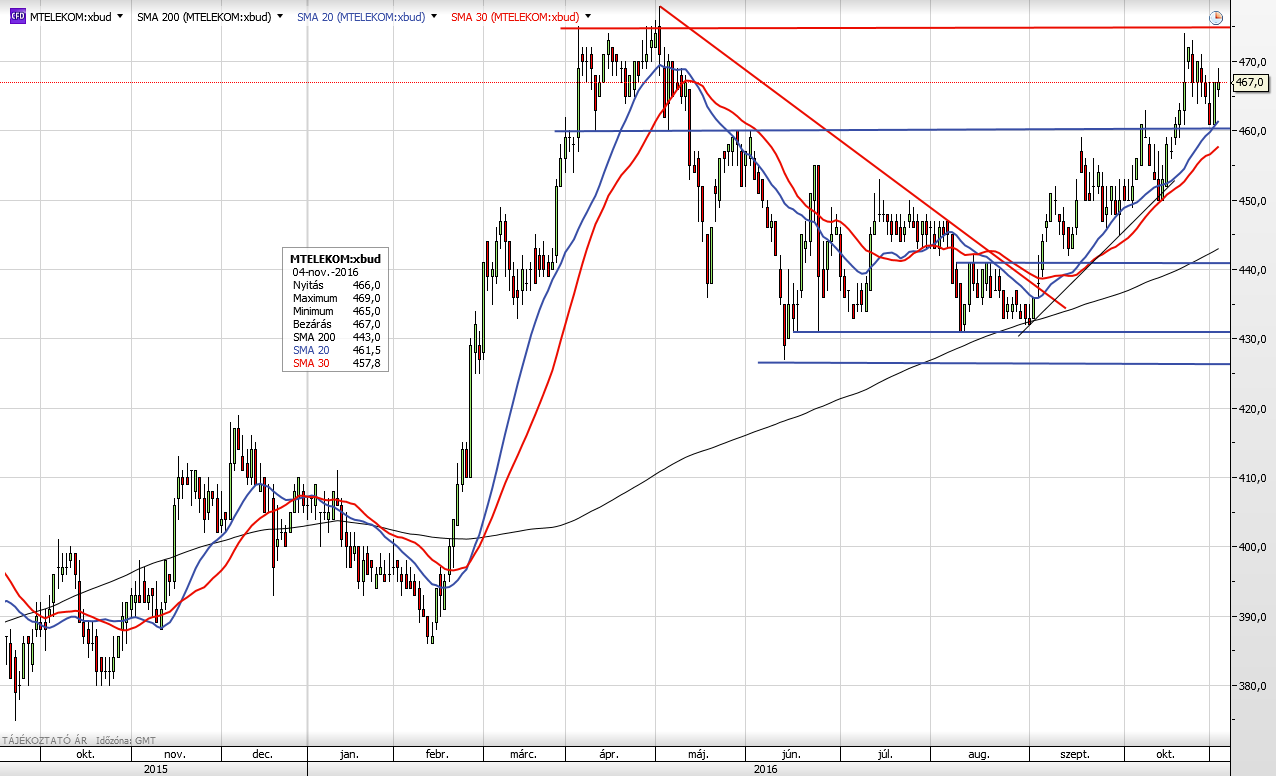Click the Időzóna: GMT timezone text
Screen dimensions: 1276x776
point(128,740)
